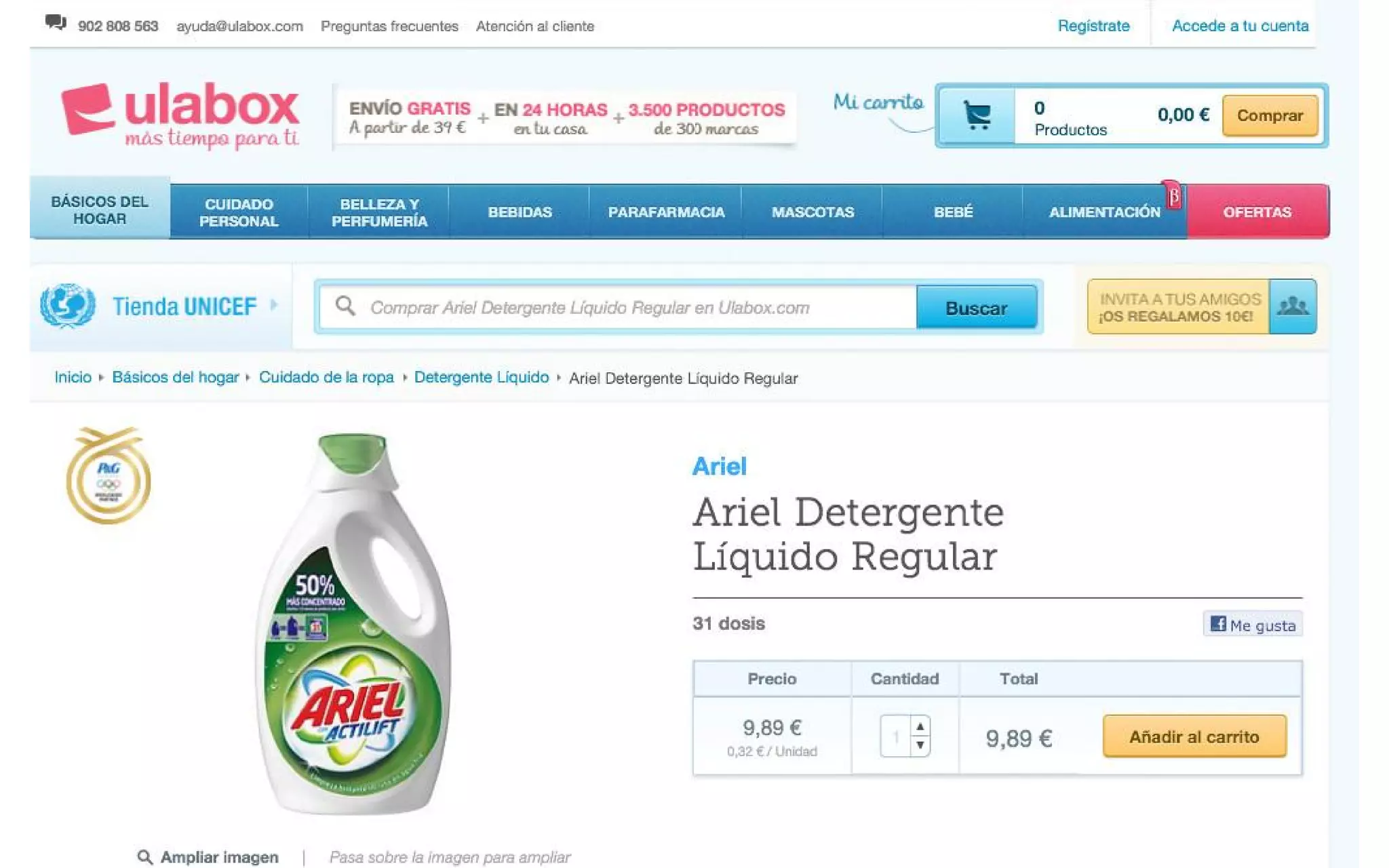The width and height of the screenshot is (1389, 868).
Task: Click the Ampliar imagen magnifier icon
Action: click(144, 857)
